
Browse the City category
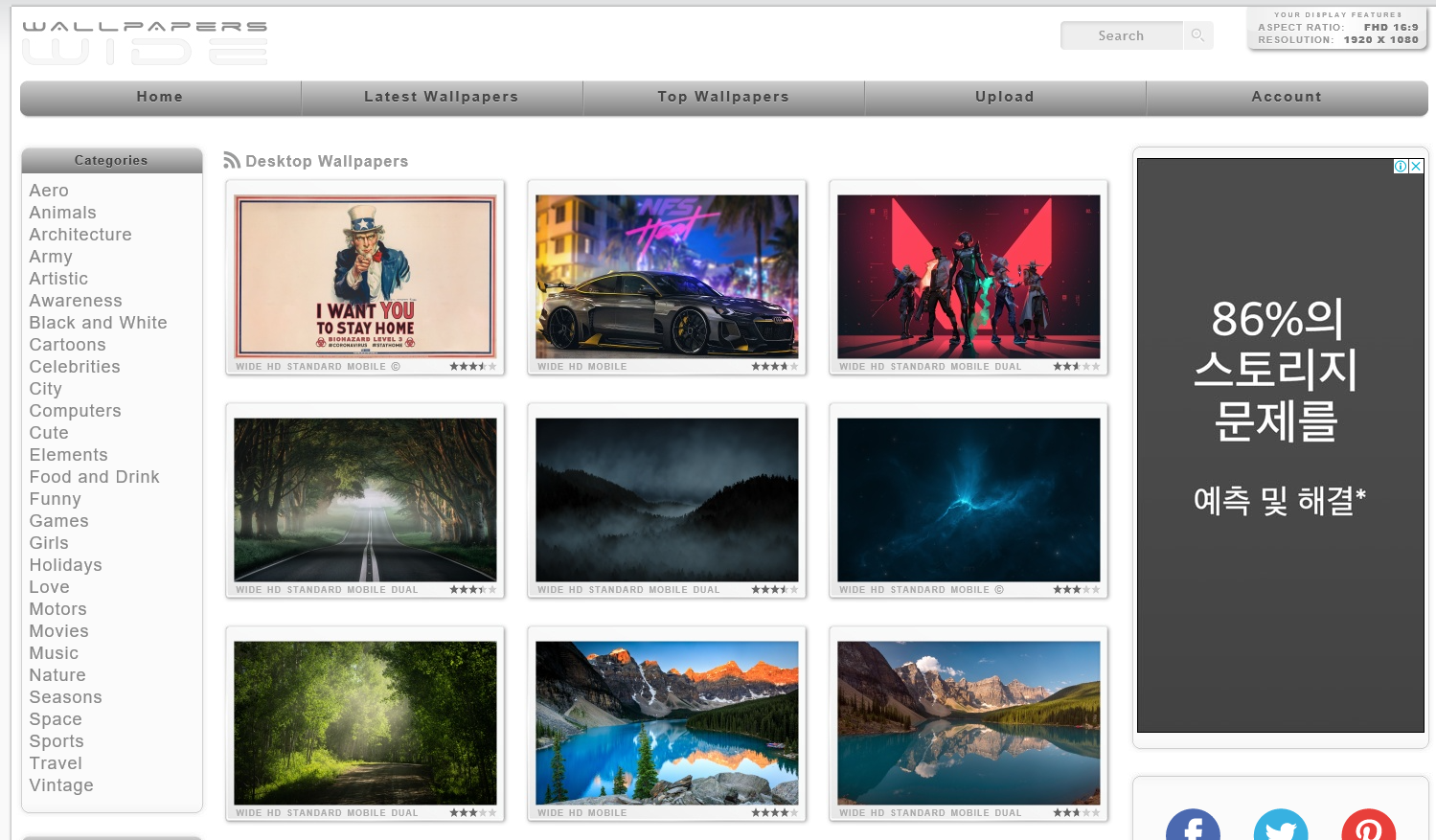click(x=45, y=389)
